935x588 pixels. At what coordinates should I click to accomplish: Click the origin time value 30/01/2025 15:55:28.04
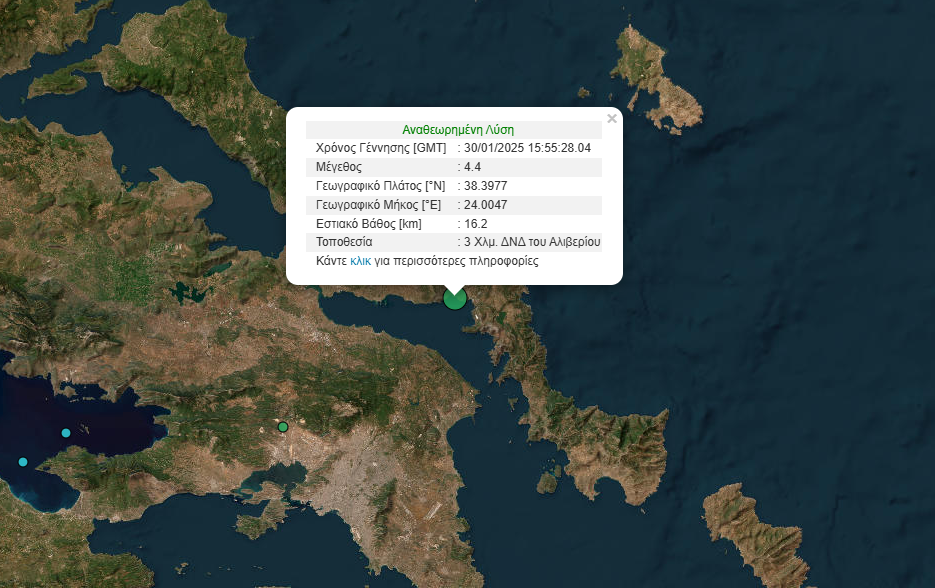528,148
